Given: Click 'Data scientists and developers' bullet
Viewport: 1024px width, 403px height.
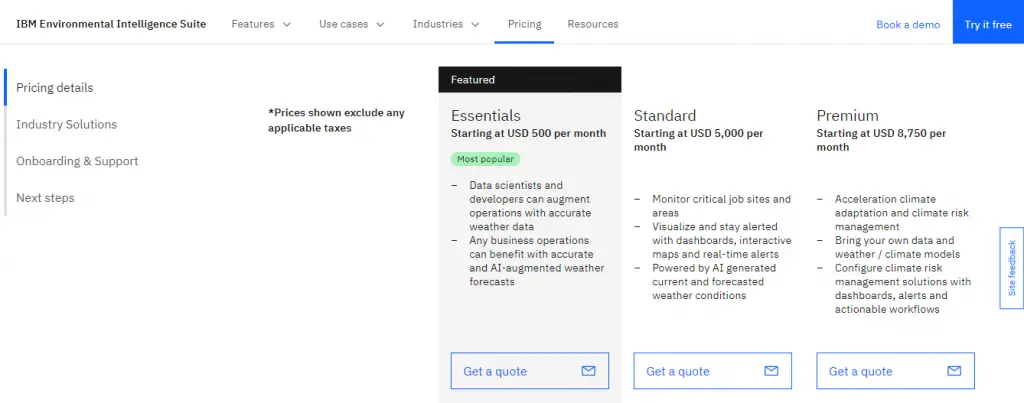Looking at the screenshot, I should click(530, 206).
